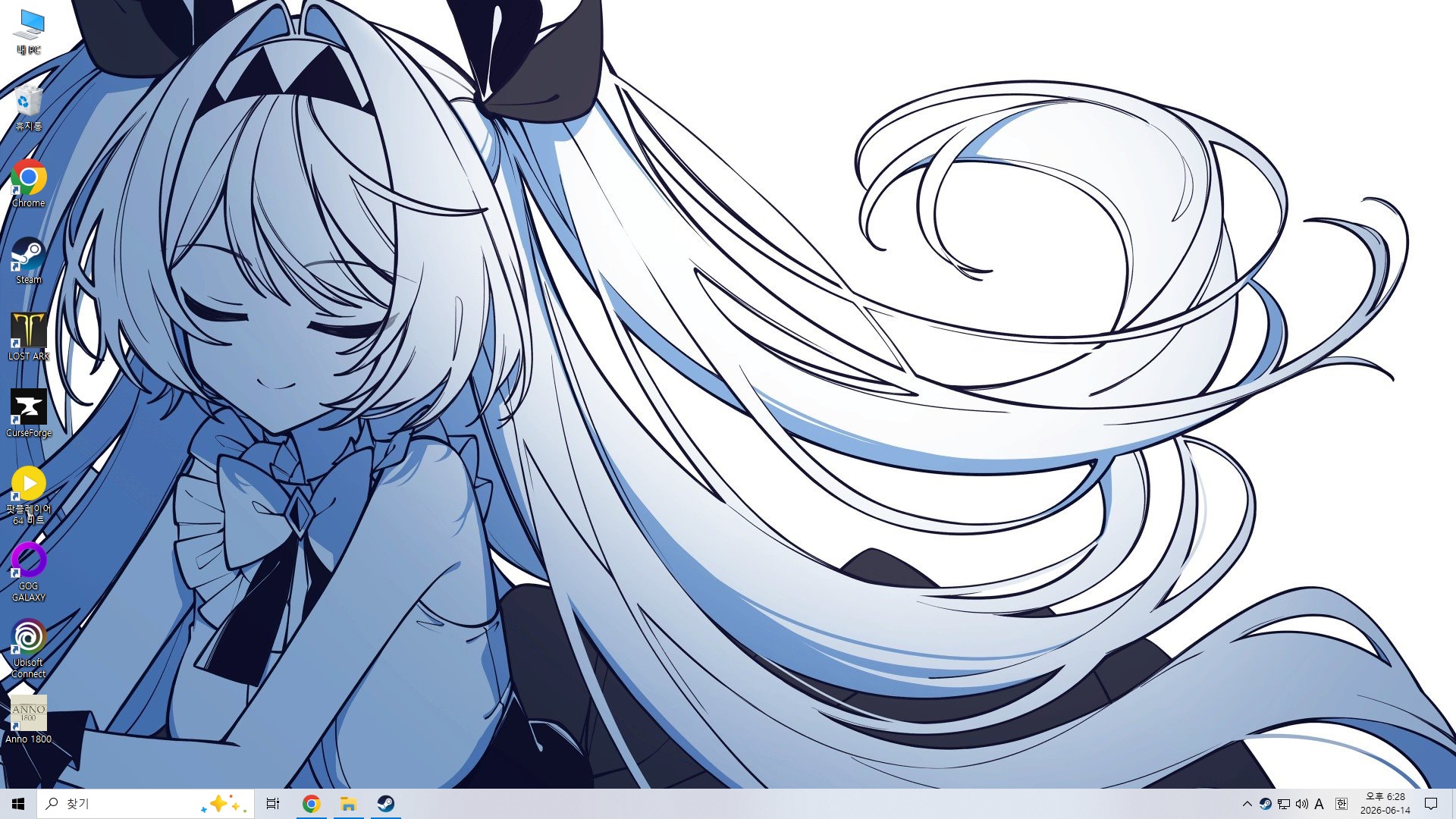This screenshot has height=819, width=1456.
Task: Expand the hidden tray icons chevron
Action: pos(1247,804)
